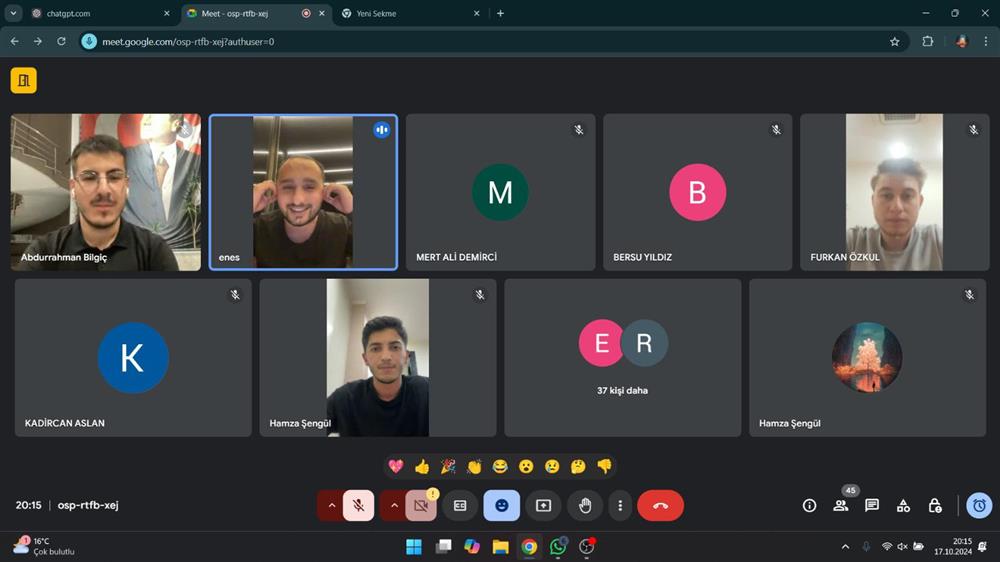Send the surprised face reaction

[526, 466]
